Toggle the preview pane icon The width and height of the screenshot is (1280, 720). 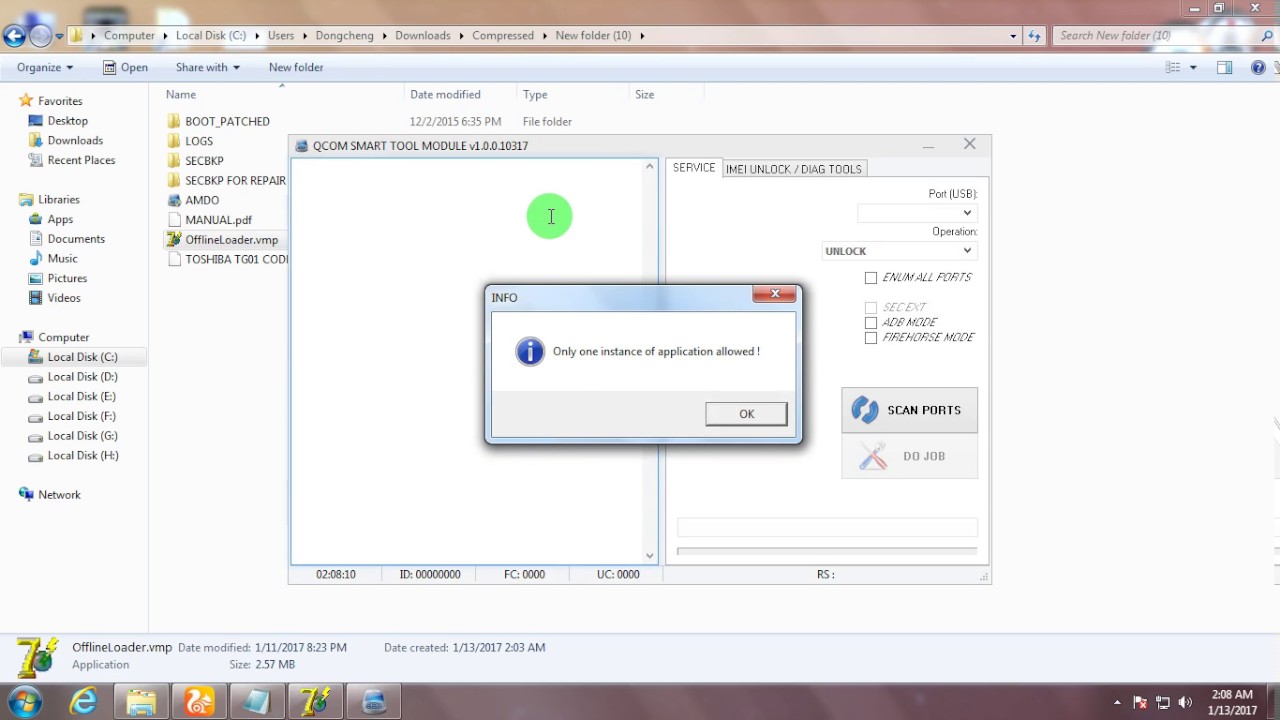click(1224, 67)
